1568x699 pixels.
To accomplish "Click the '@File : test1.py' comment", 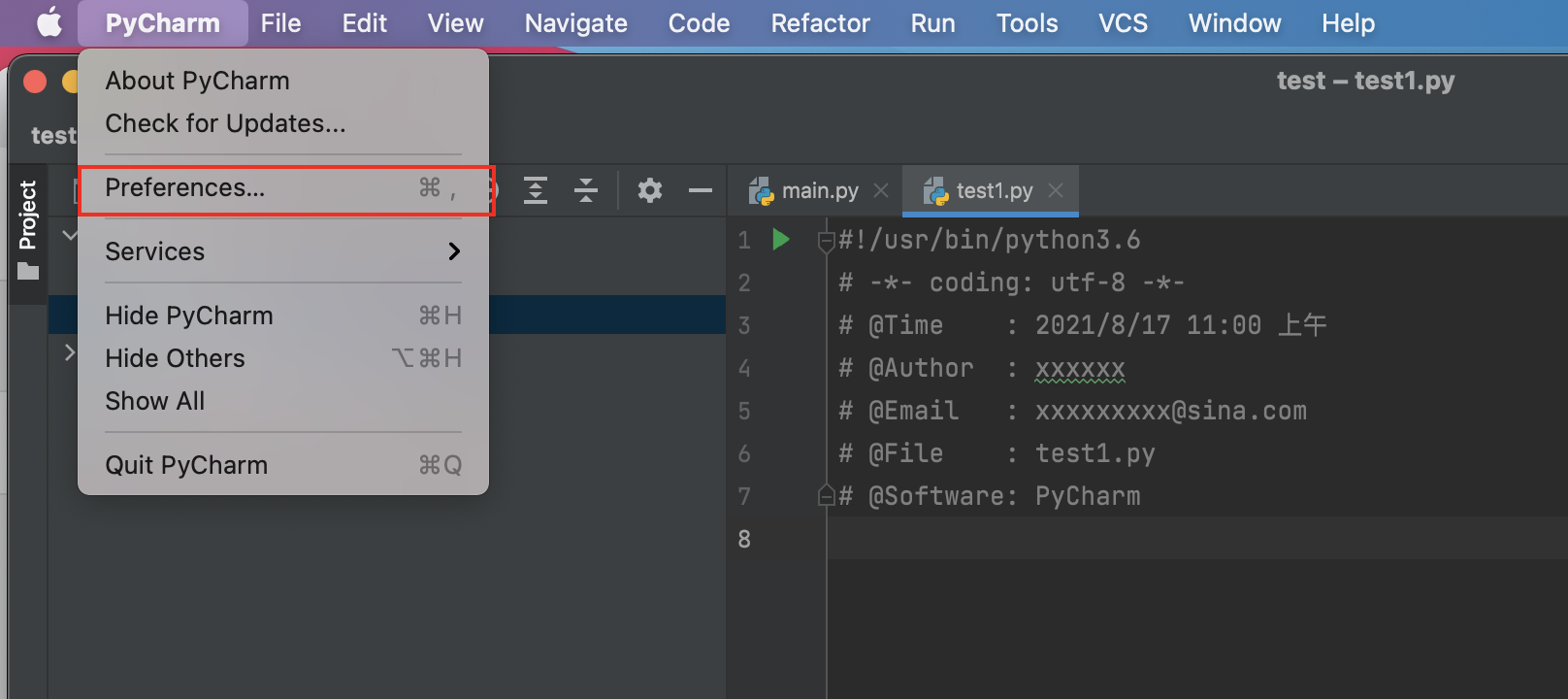I will tap(996, 453).
